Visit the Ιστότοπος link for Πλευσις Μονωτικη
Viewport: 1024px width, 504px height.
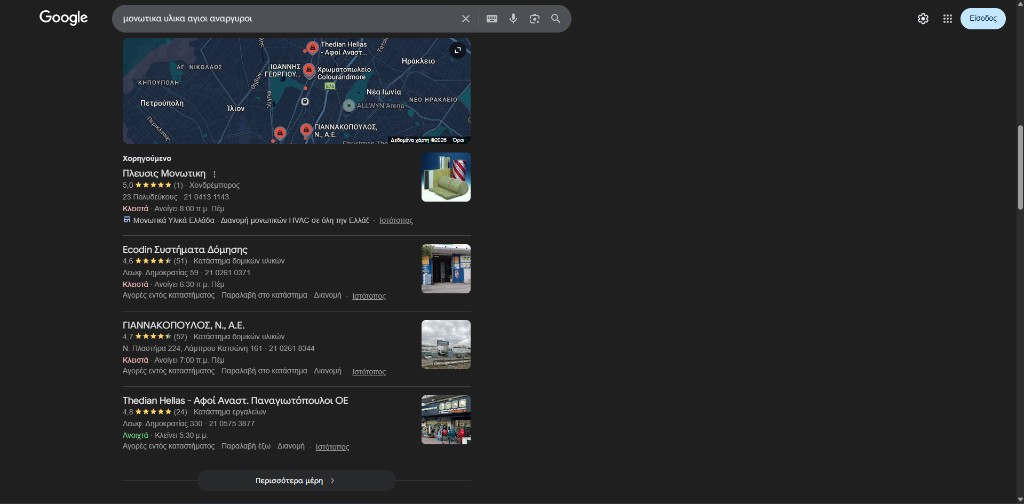point(396,221)
